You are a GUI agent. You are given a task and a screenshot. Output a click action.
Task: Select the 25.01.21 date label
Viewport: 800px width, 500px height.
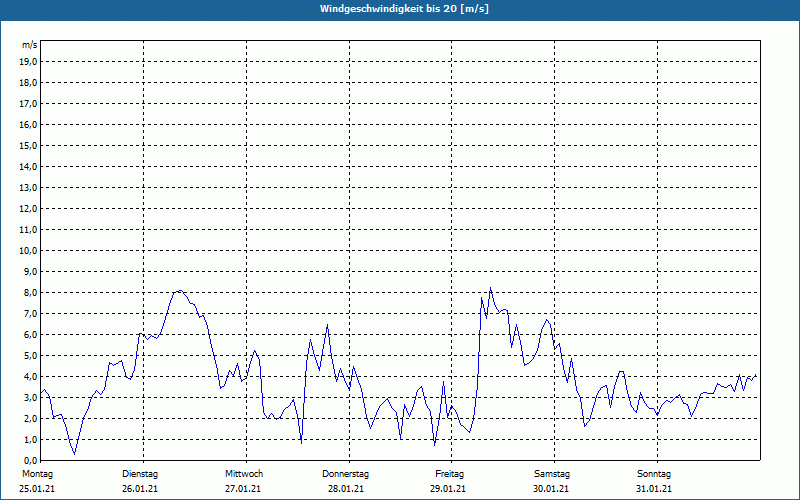tap(37, 489)
